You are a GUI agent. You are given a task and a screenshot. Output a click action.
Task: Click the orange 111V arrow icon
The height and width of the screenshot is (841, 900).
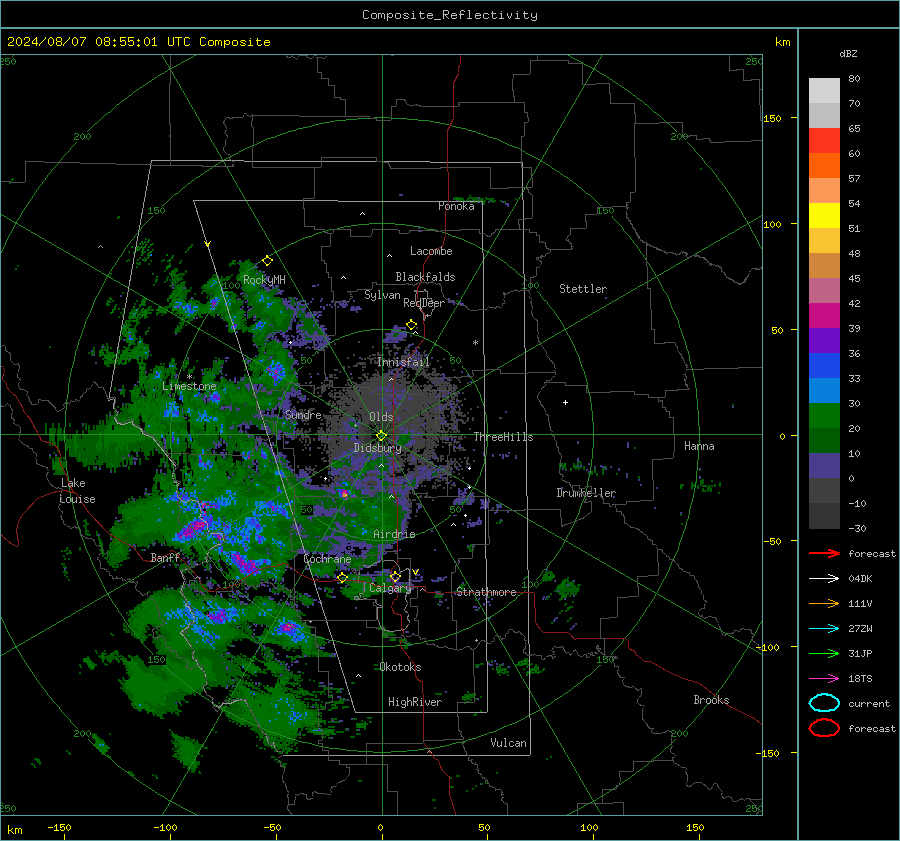pos(824,603)
